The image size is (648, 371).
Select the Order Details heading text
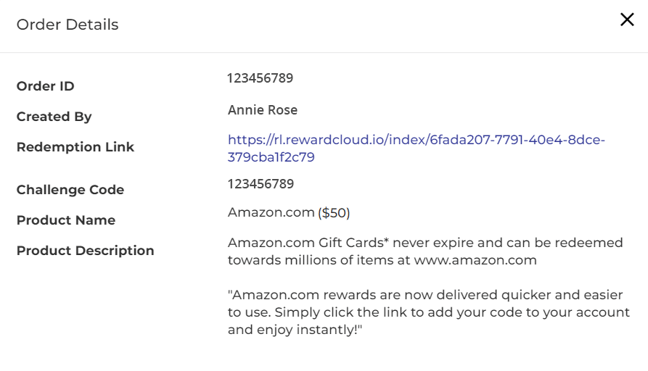click(67, 25)
